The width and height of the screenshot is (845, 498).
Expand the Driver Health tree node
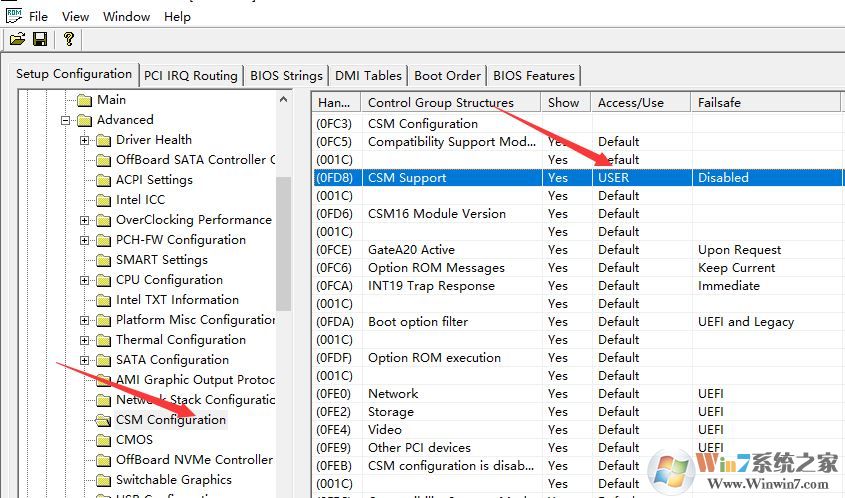point(85,140)
